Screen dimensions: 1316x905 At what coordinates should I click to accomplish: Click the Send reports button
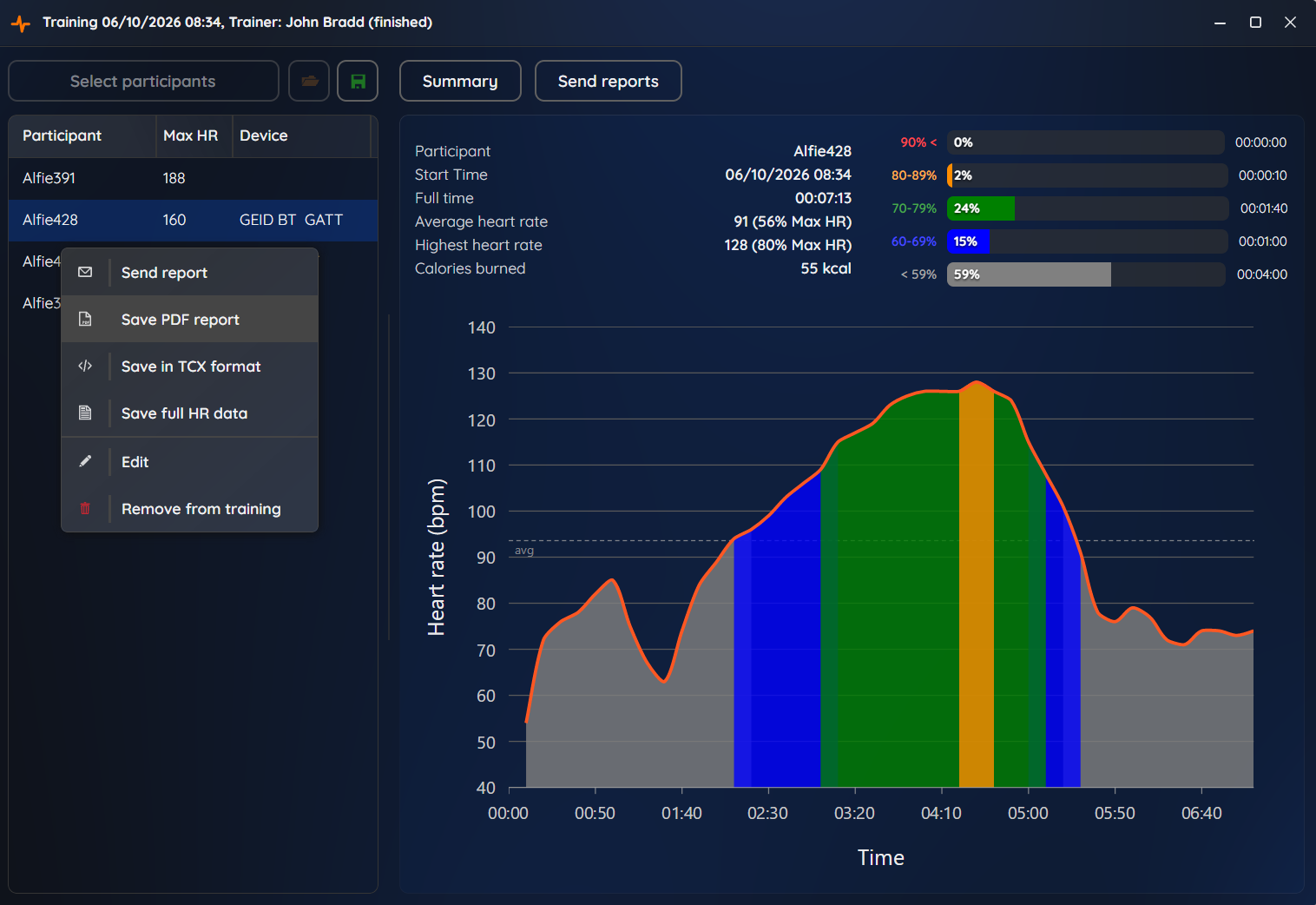[609, 81]
